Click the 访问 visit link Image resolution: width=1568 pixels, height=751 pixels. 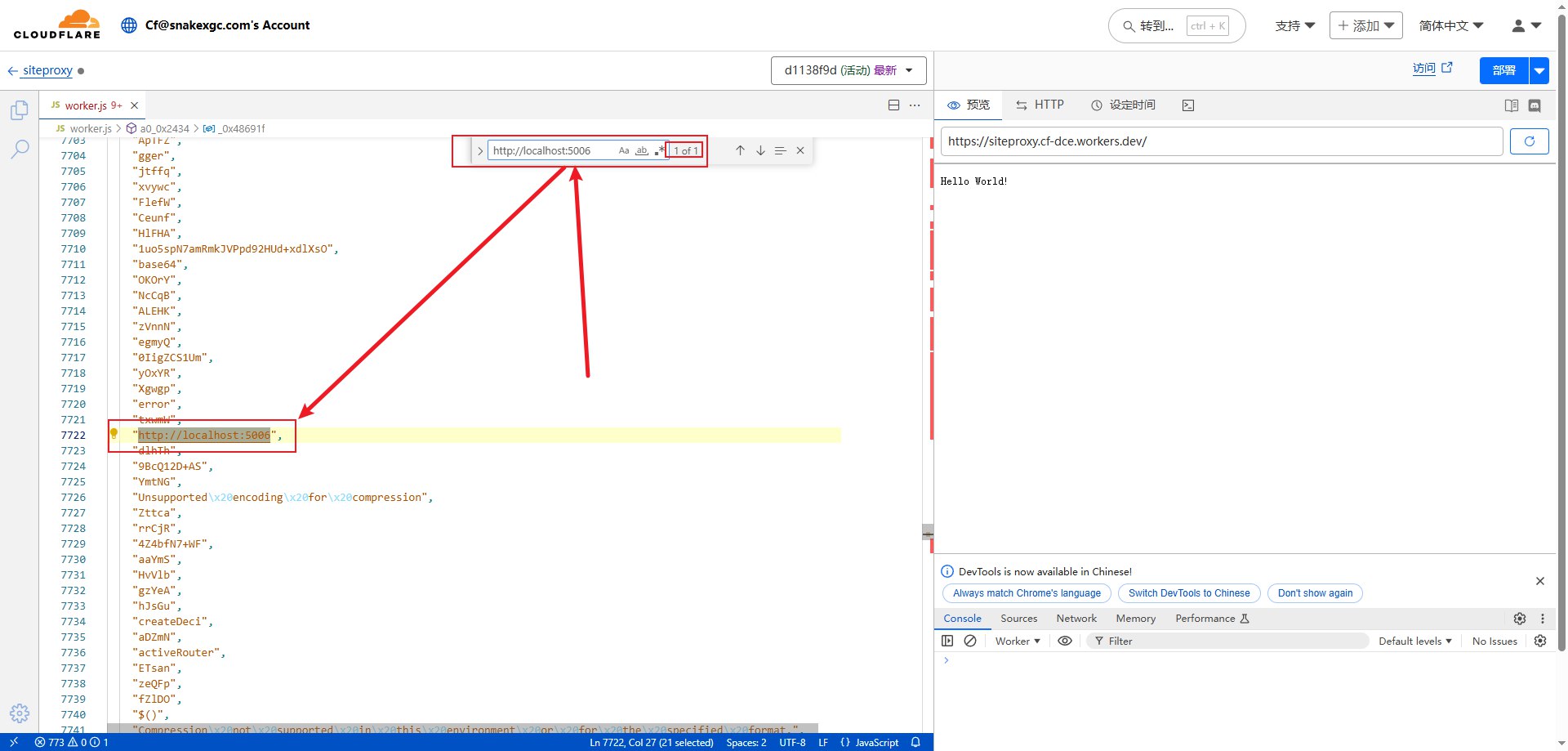pos(1432,69)
